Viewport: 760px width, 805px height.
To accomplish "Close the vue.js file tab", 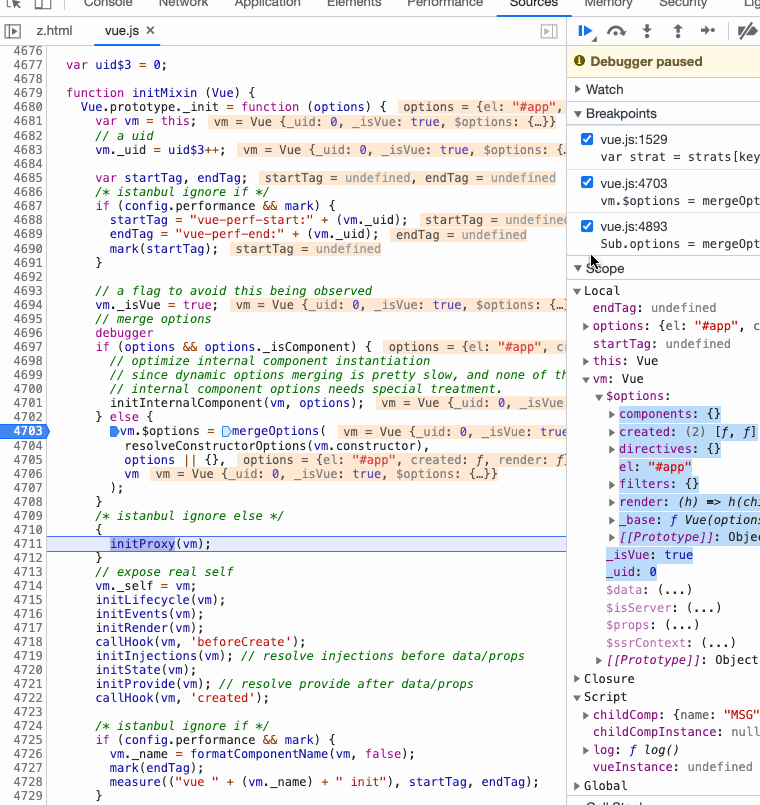I will coord(150,30).
